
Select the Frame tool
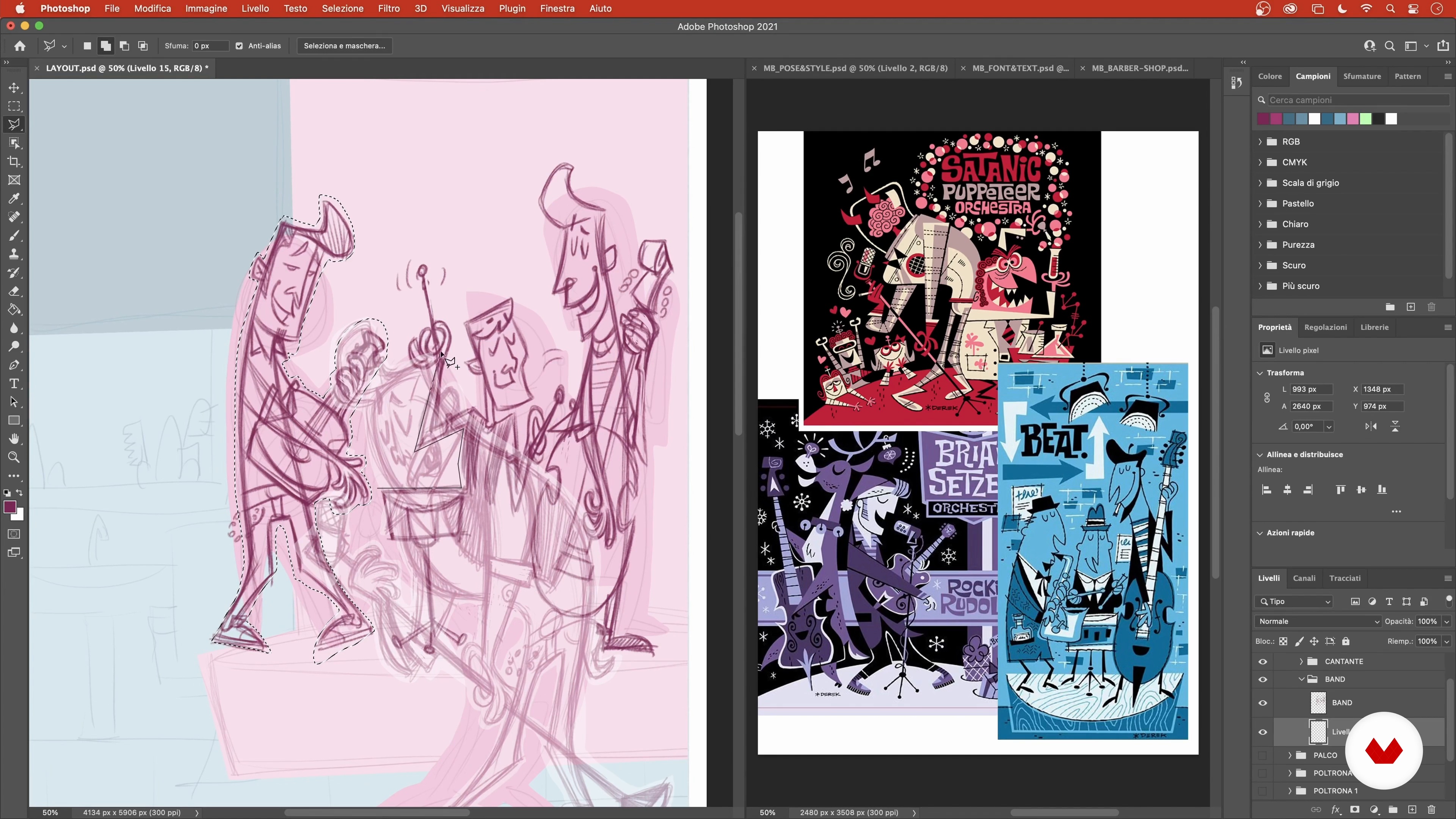(x=14, y=180)
